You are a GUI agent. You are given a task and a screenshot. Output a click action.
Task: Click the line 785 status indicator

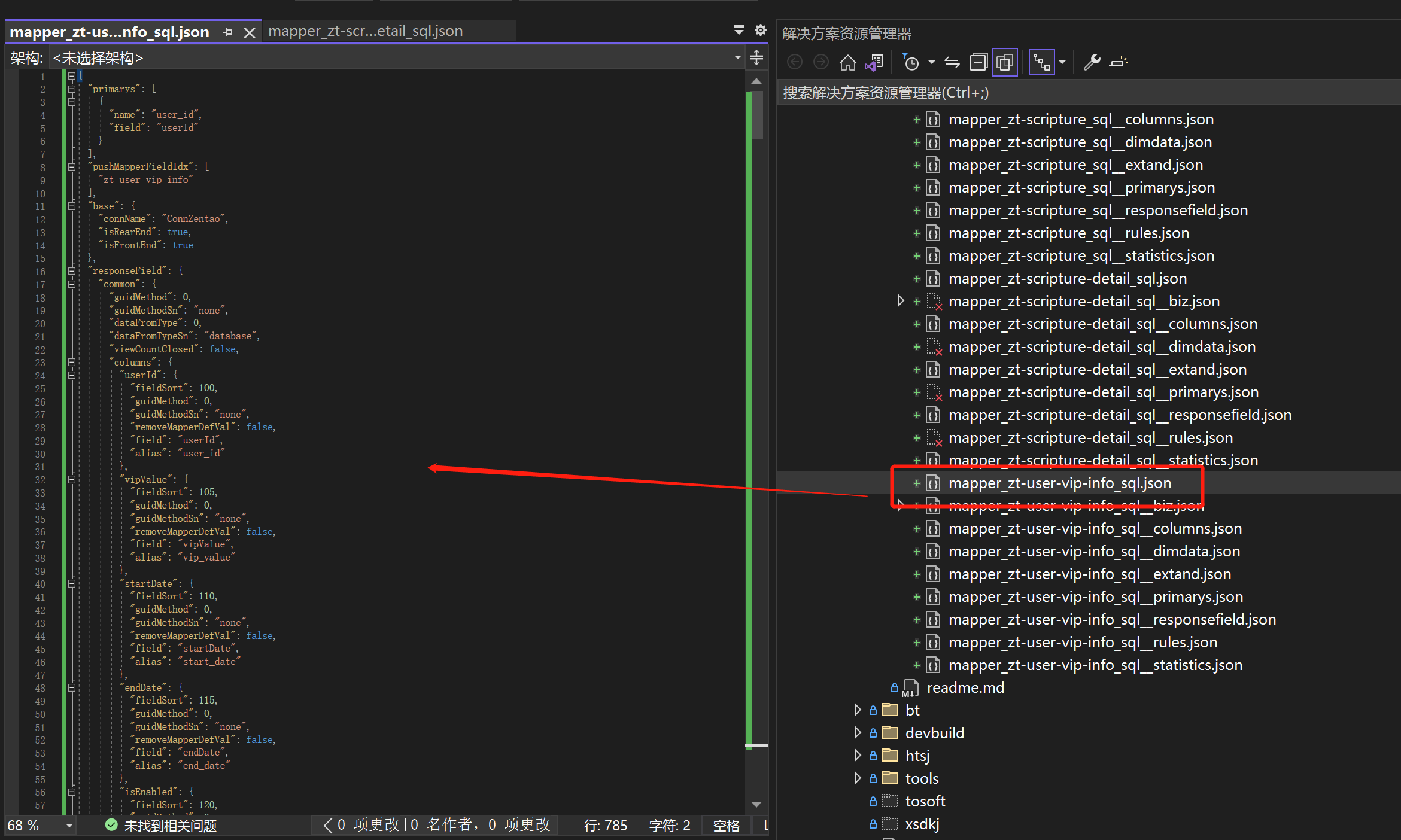coord(605,826)
